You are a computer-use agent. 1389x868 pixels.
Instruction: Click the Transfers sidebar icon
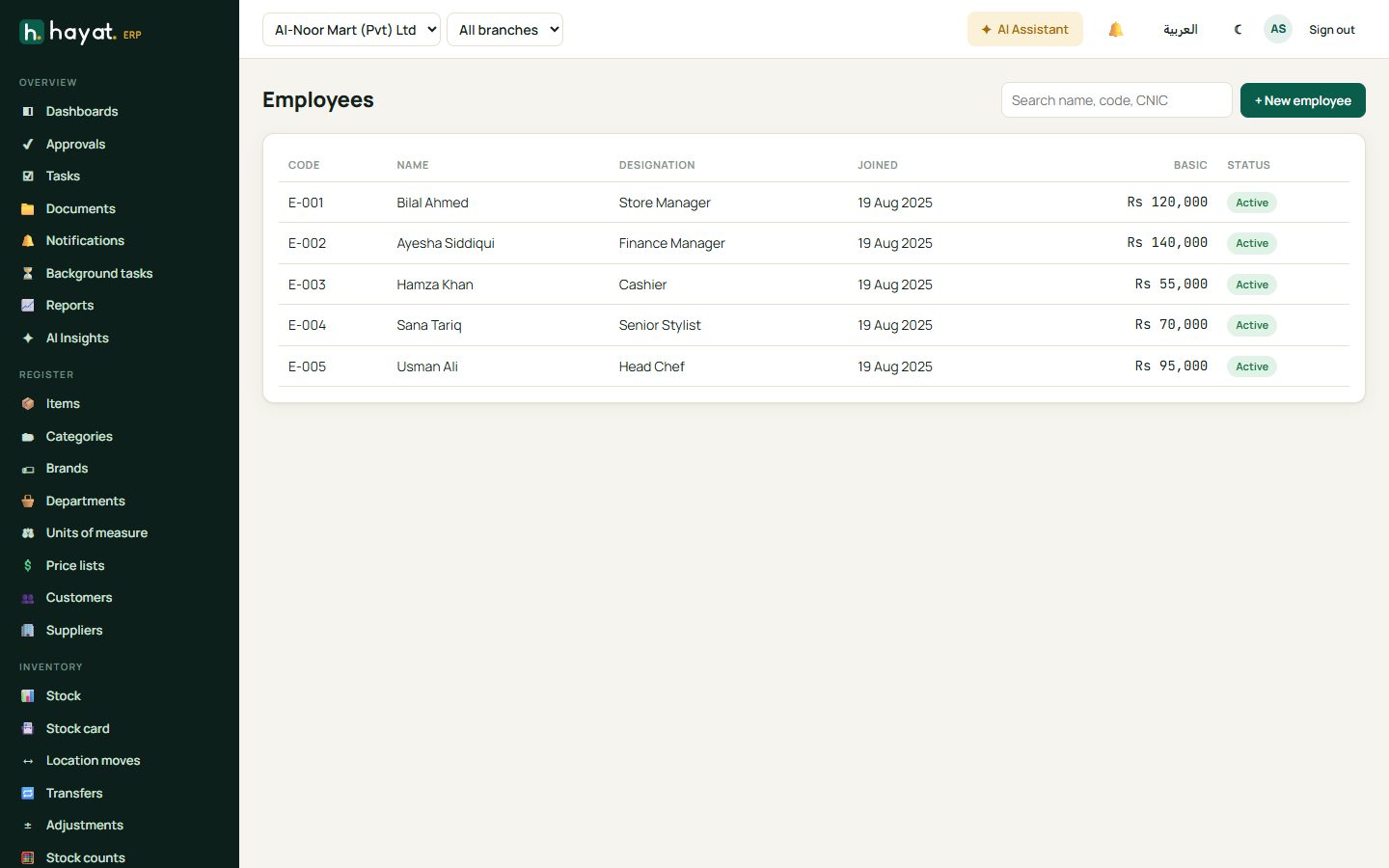click(x=28, y=794)
